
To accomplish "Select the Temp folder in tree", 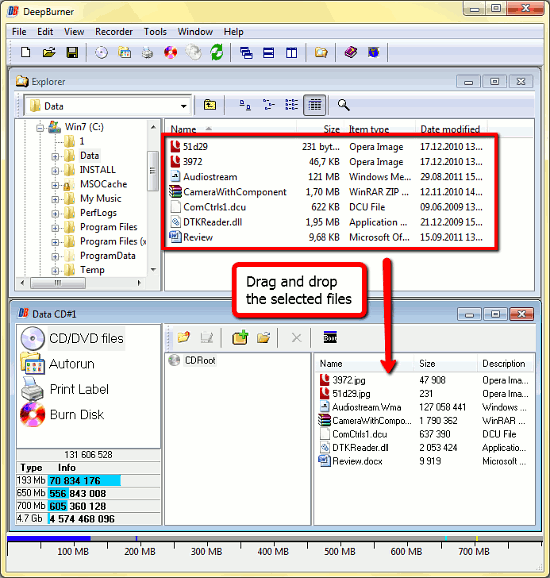I will coord(92,270).
